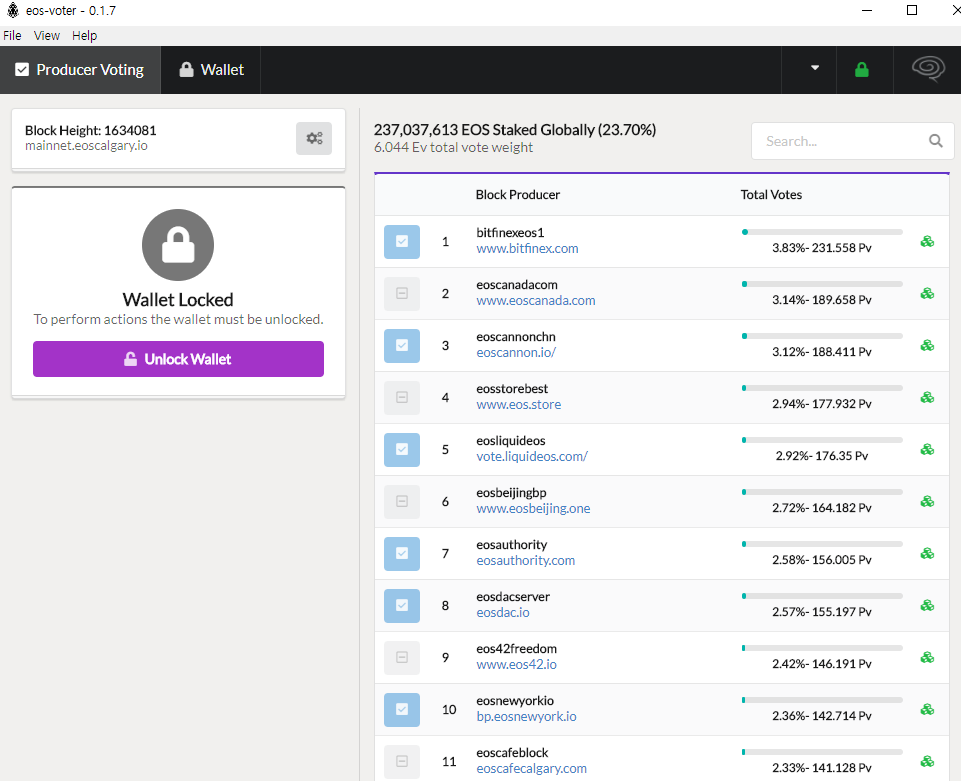Open eoscannonchn producer info icon

[927, 346]
